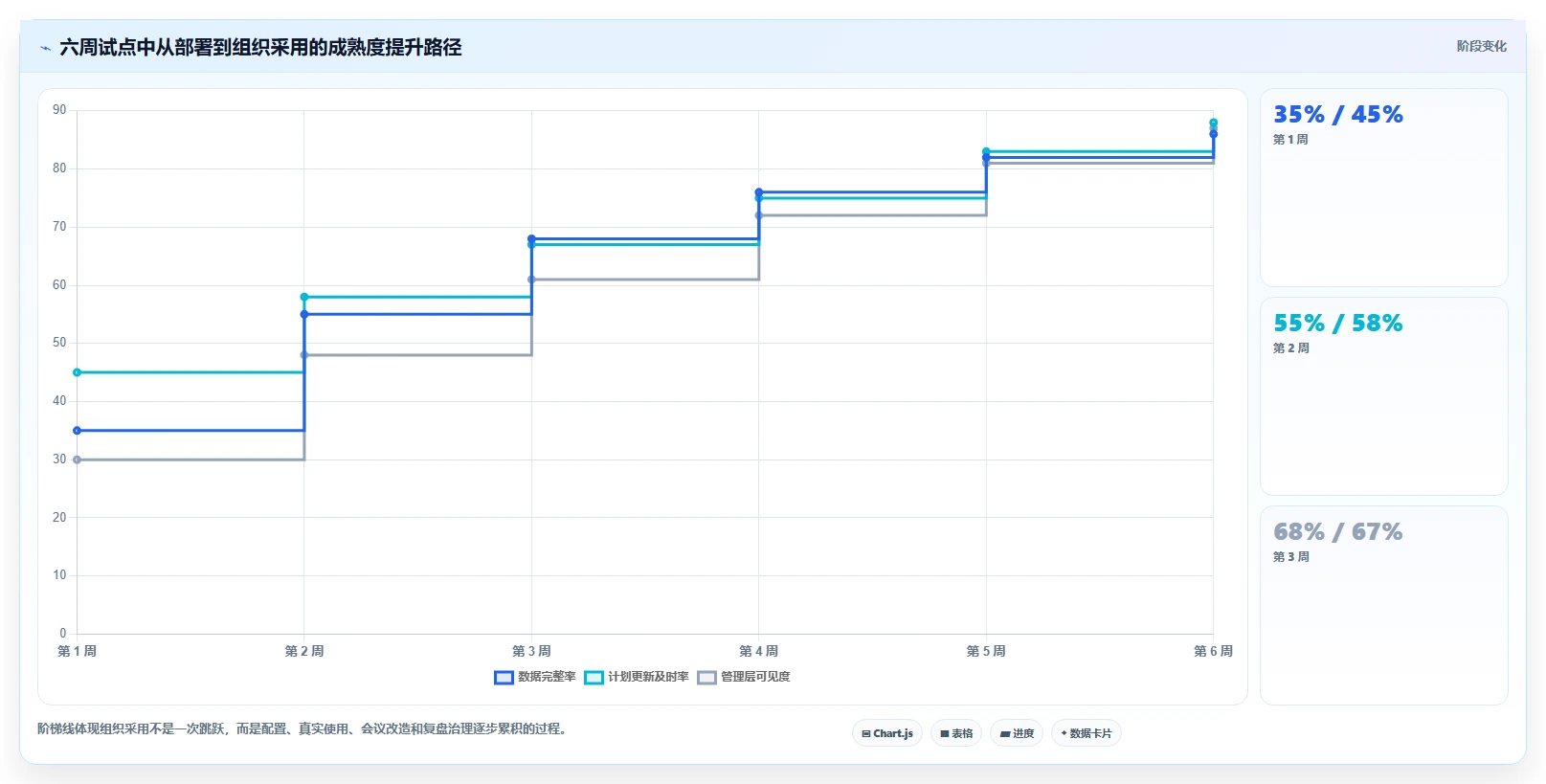Click the 68% / 67% card value

(x=1338, y=531)
